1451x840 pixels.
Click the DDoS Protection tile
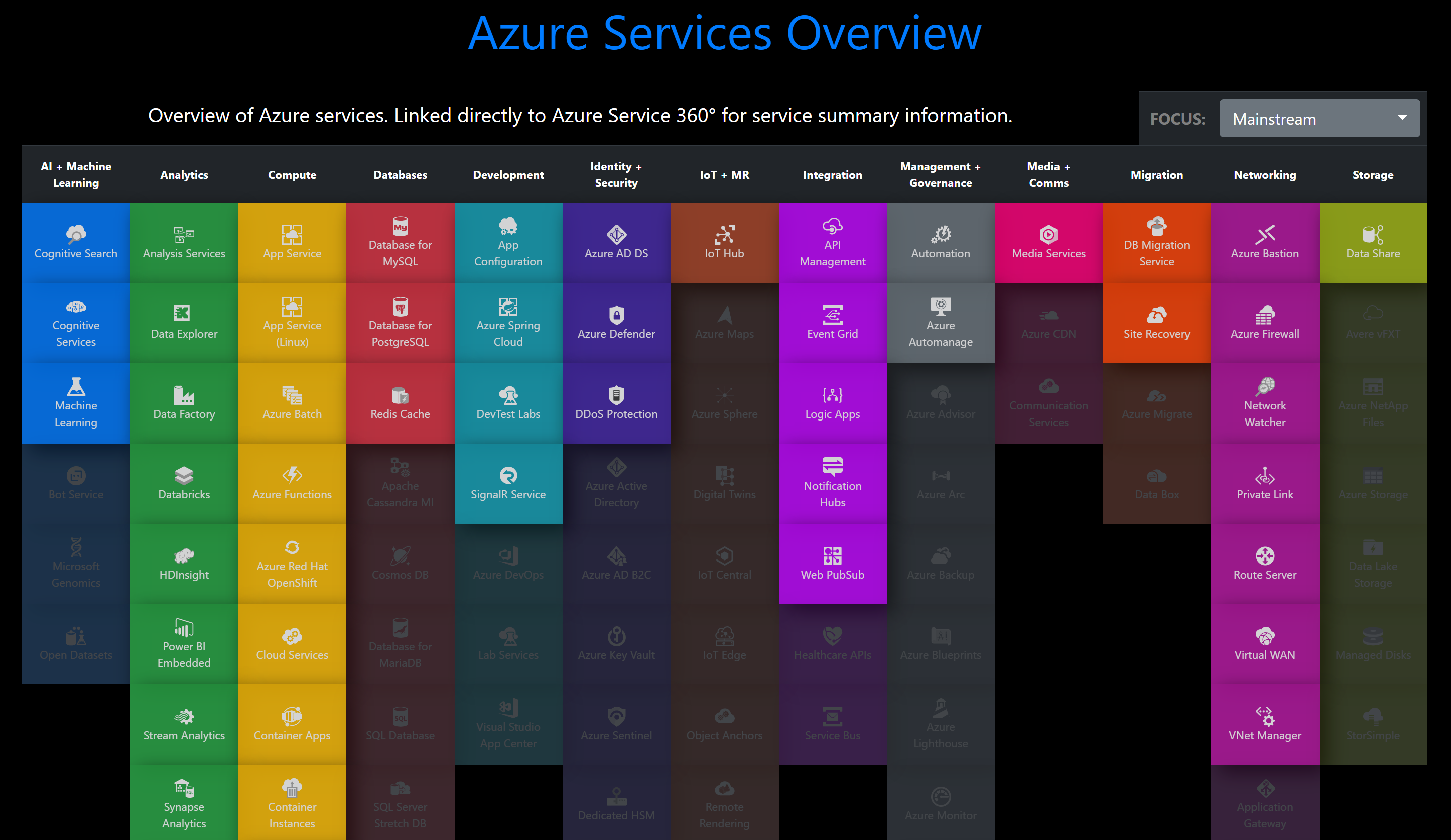pos(617,403)
